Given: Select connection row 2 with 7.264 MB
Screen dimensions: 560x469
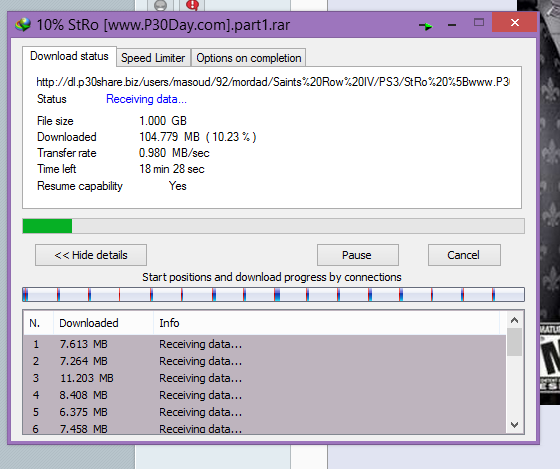Looking at the screenshot, I should pyautogui.click(x=265, y=361).
